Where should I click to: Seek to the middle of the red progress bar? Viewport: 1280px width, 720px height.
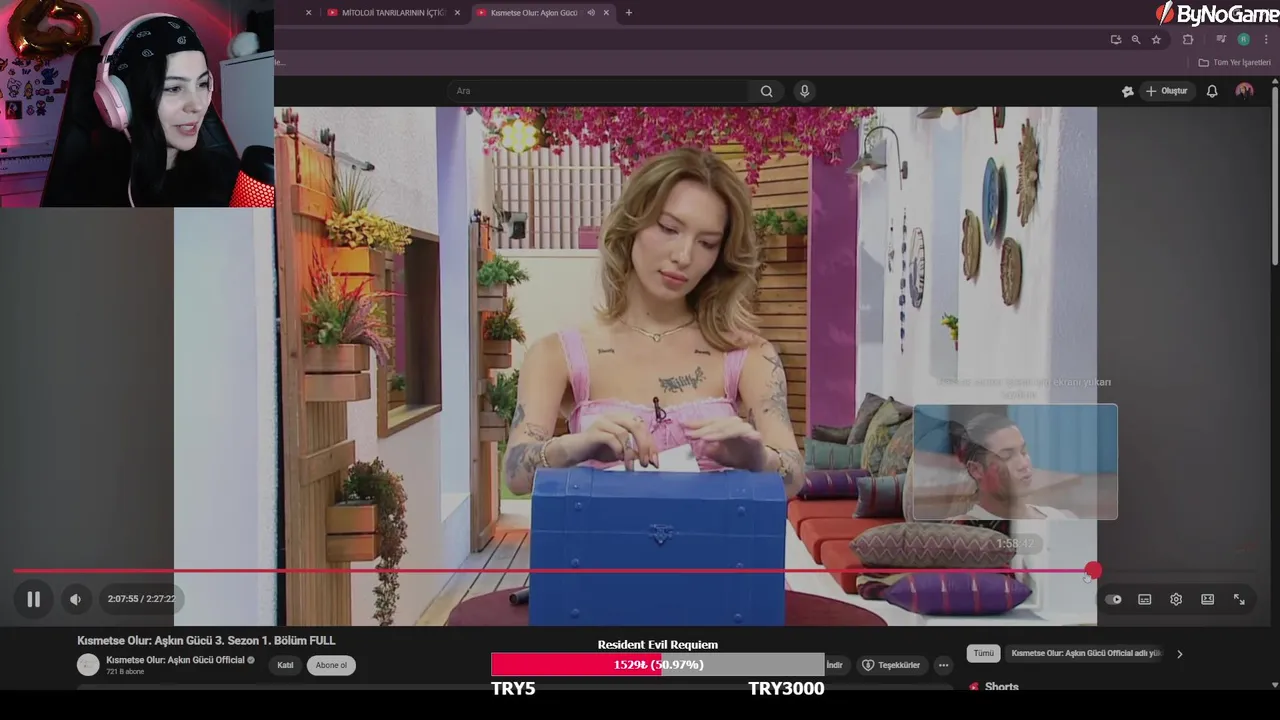553,571
